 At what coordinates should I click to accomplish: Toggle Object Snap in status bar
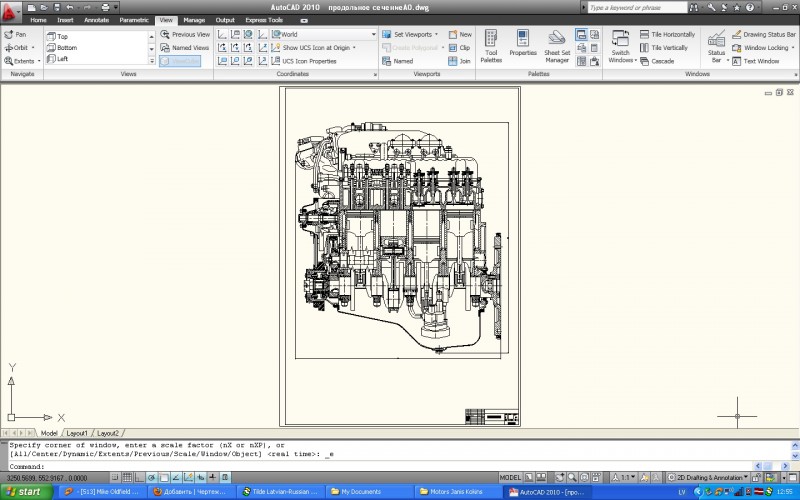164,478
